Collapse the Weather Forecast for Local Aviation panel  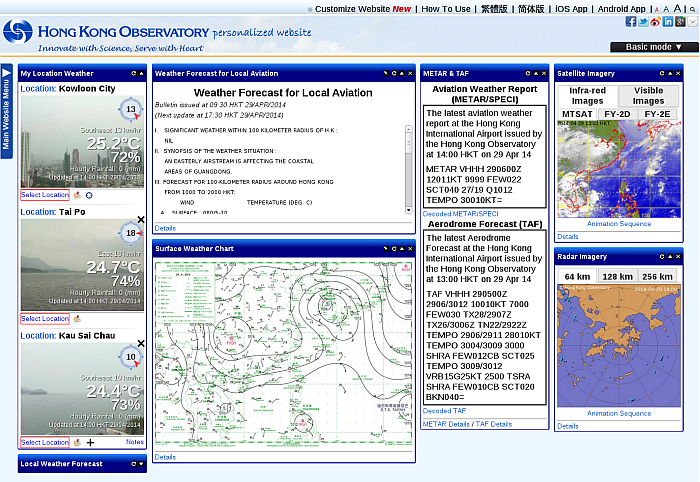click(x=402, y=73)
